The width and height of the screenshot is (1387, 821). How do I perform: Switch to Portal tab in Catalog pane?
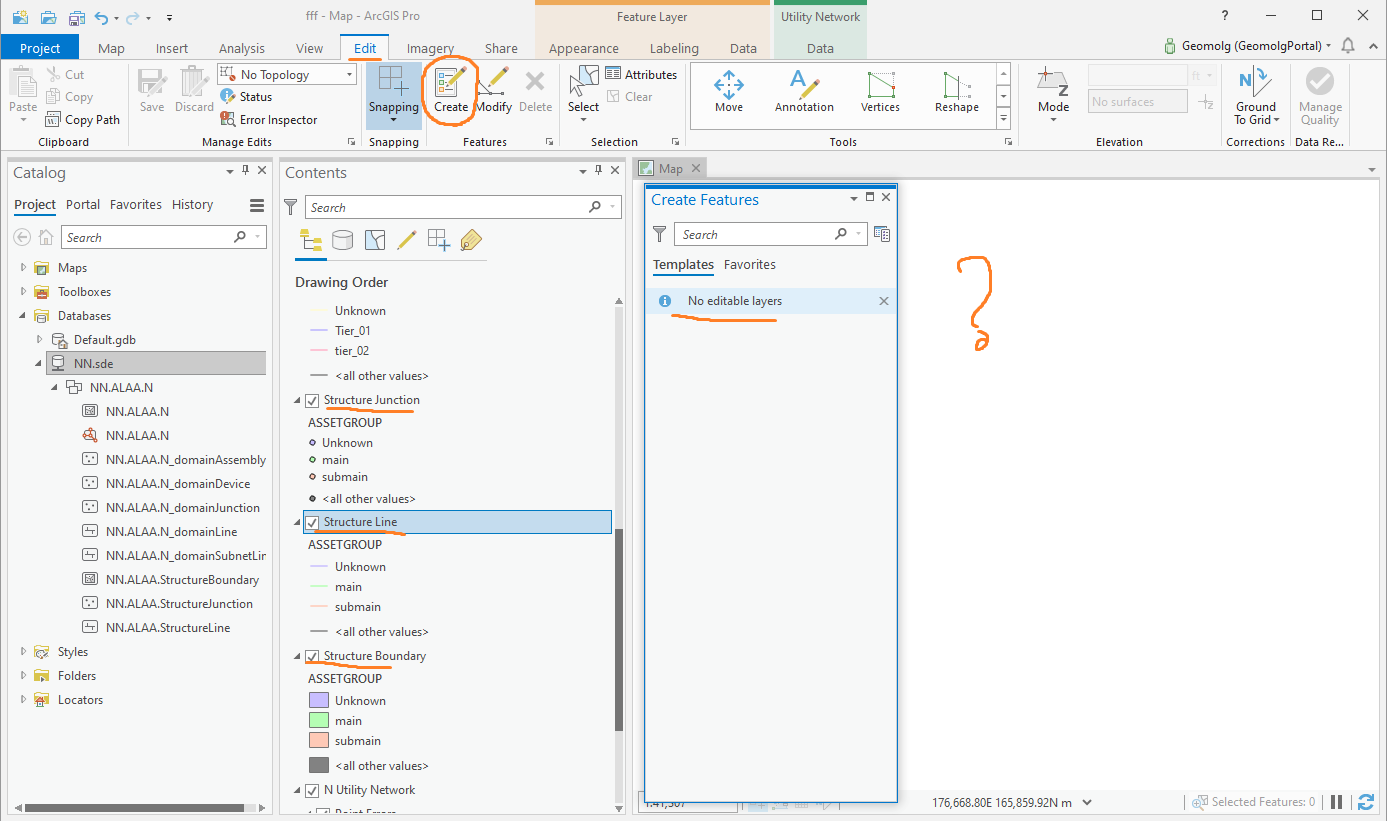tap(83, 205)
